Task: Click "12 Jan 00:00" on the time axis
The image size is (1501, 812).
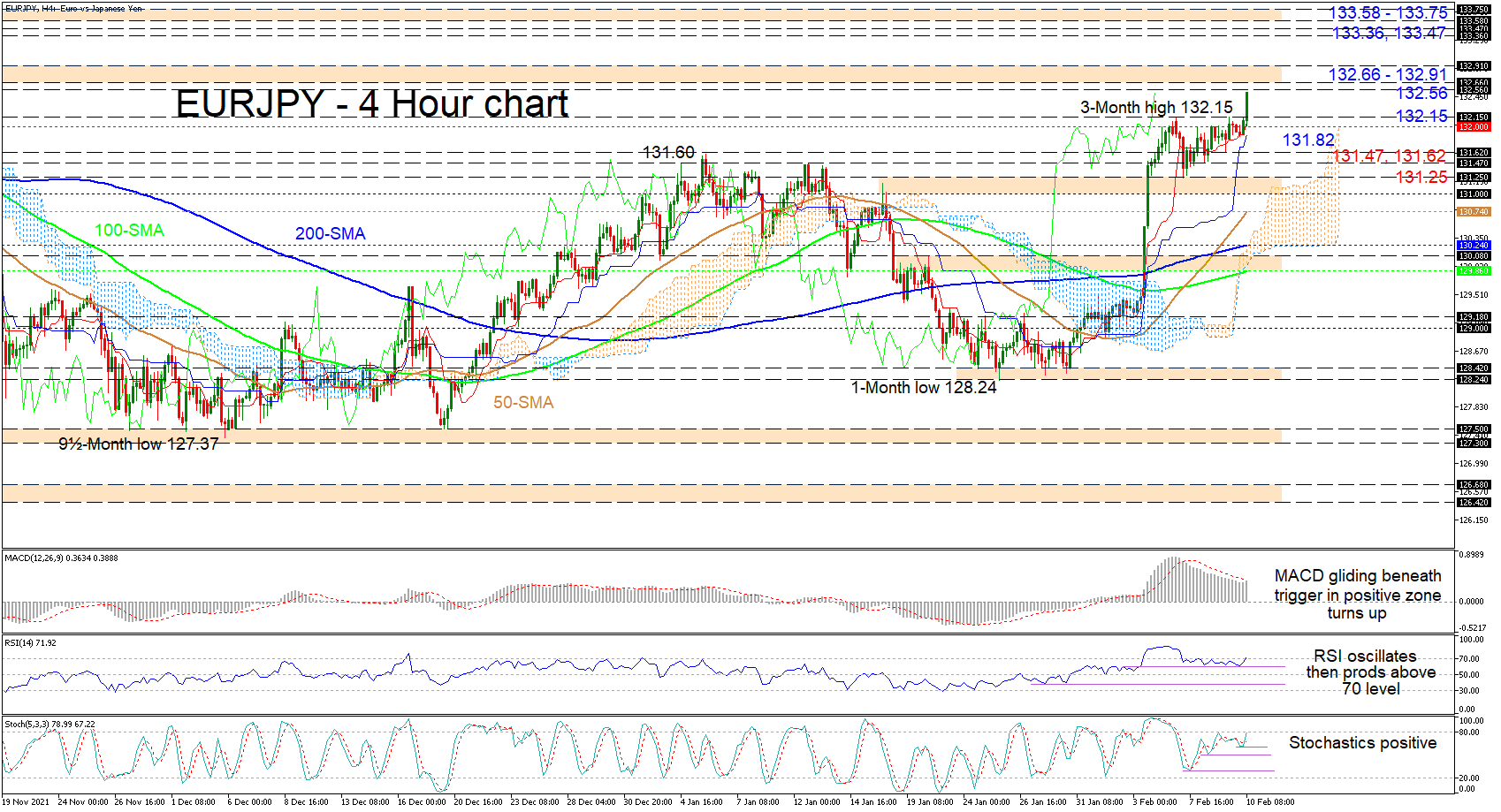Action: [x=817, y=801]
